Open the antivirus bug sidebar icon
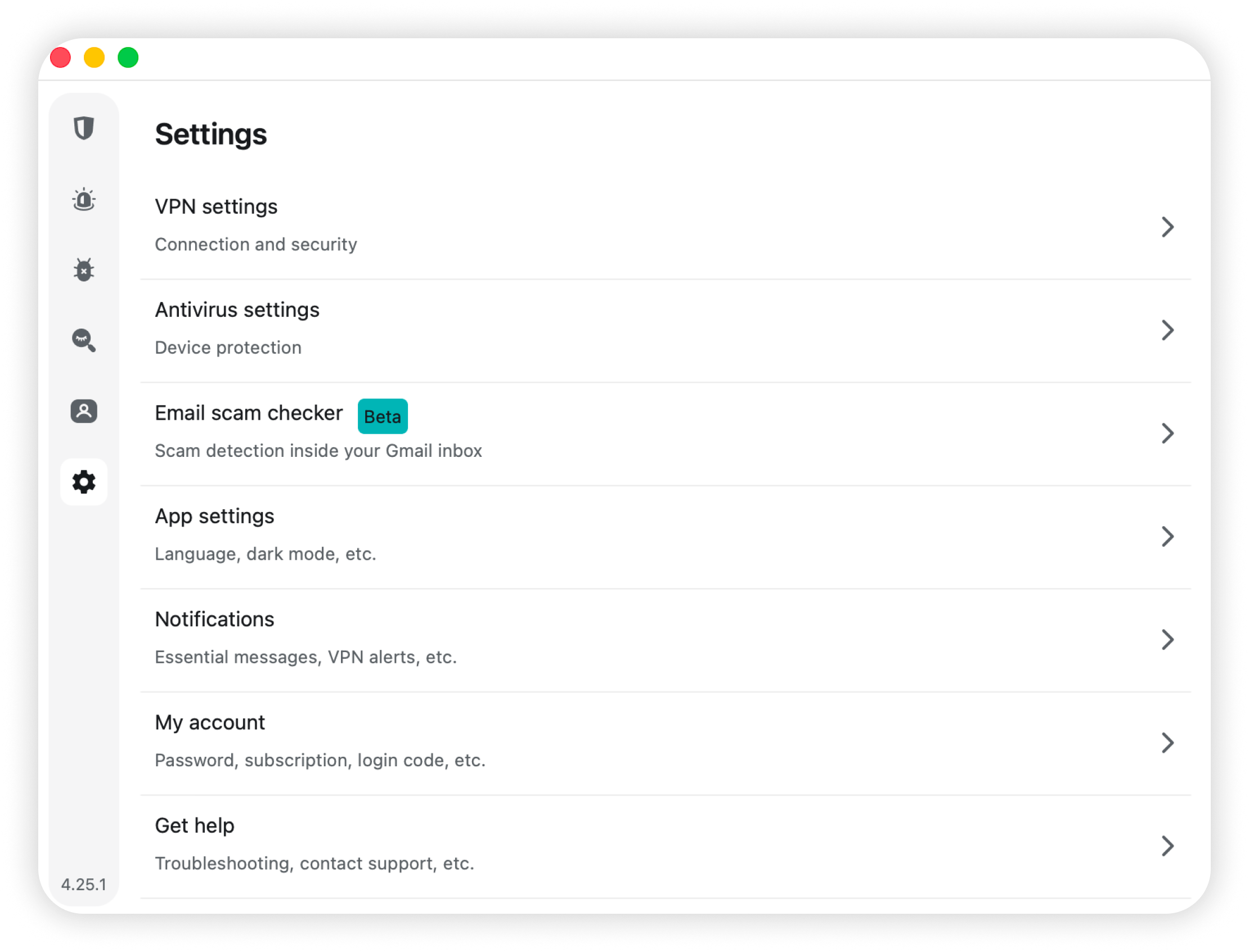 point(84,270)
